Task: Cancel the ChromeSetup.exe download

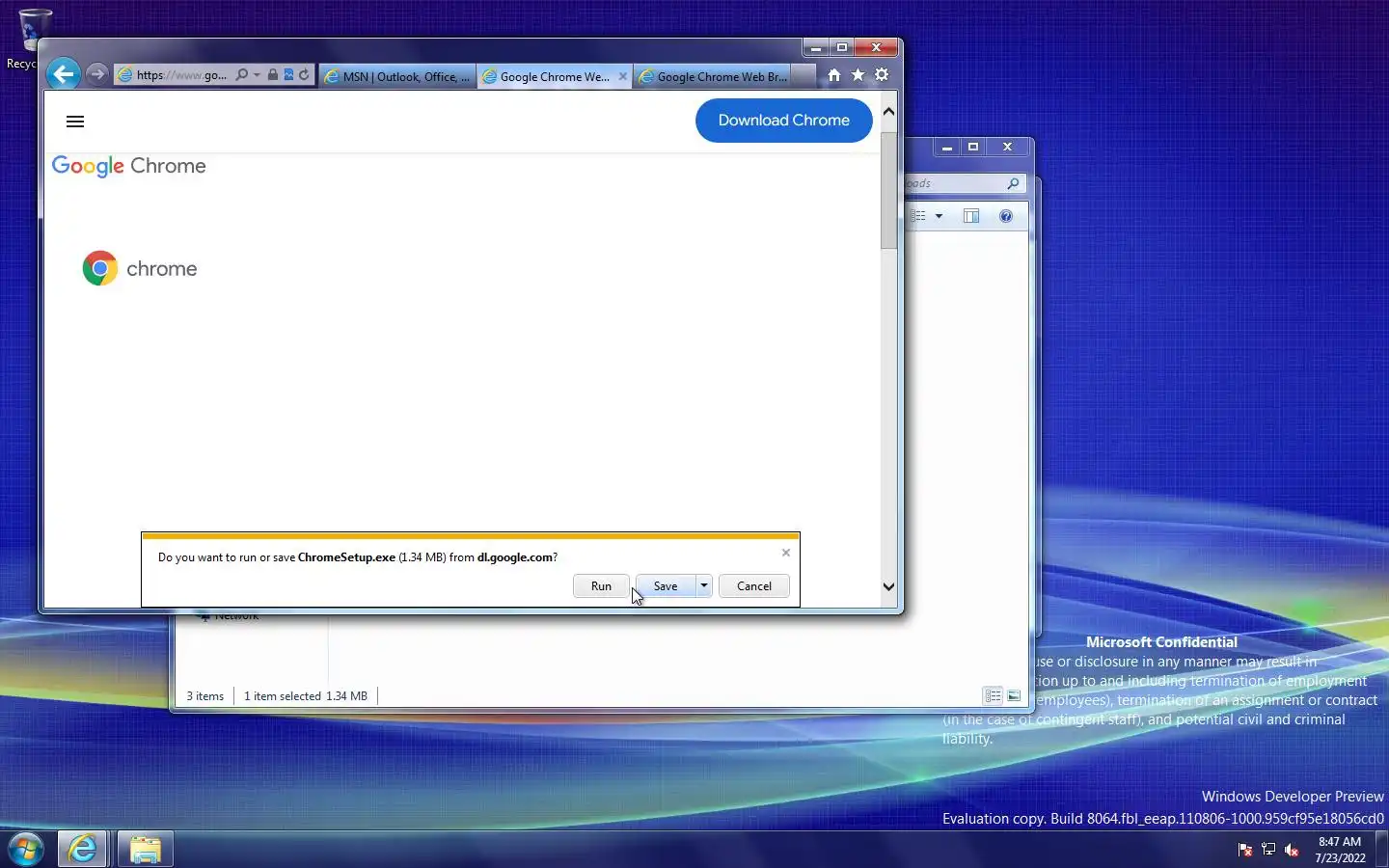Action: tap(754, 585)
